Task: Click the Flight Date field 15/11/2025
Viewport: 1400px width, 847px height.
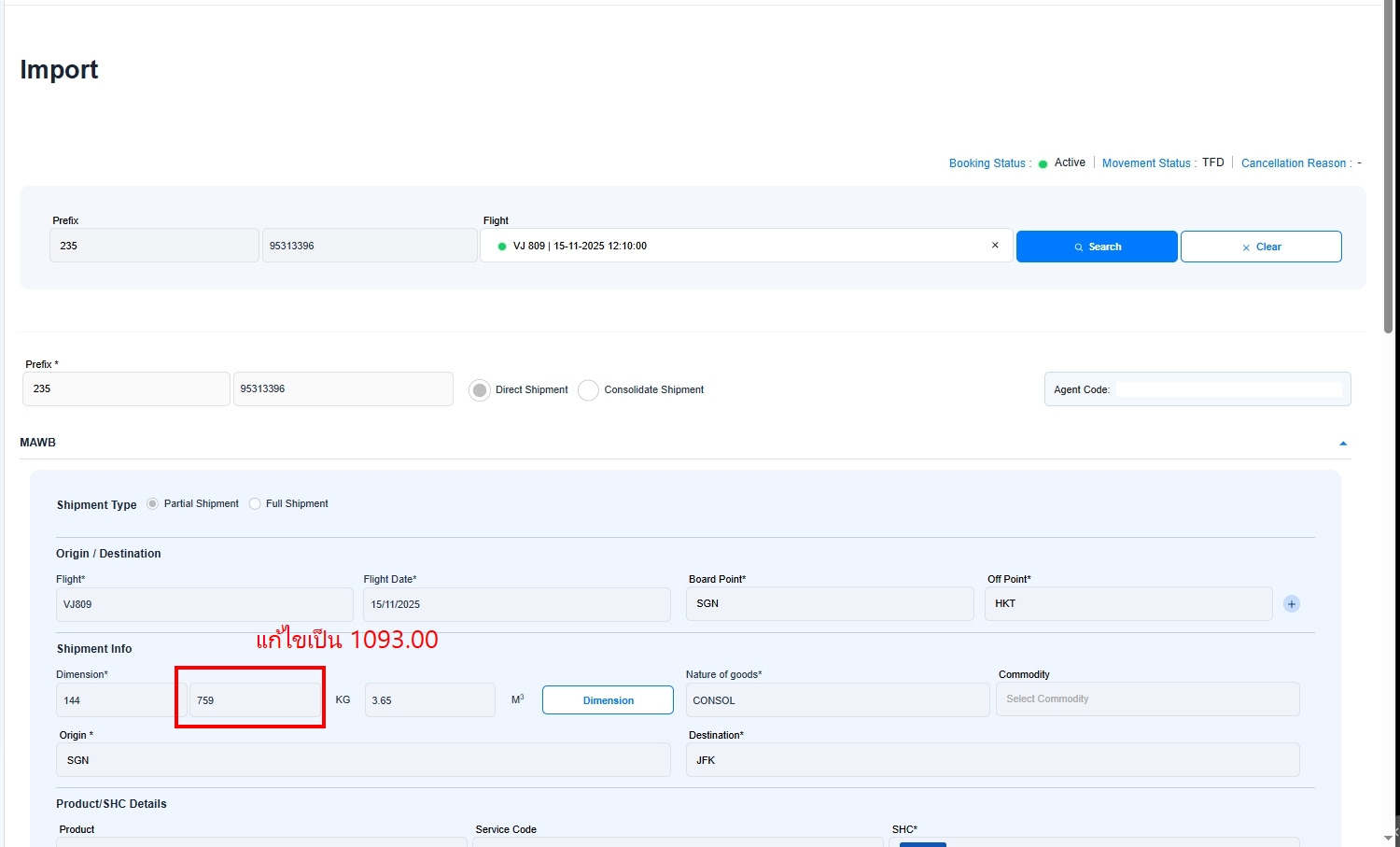Action: (x=516, y=604)
